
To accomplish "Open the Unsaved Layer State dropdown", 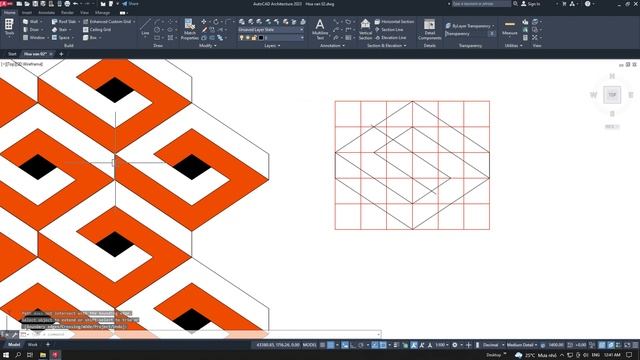I will coord(271,30).
